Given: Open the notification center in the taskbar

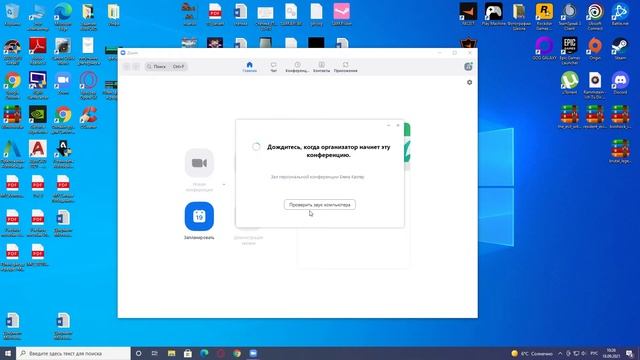Looking at the screenshot, I should 630,353.
